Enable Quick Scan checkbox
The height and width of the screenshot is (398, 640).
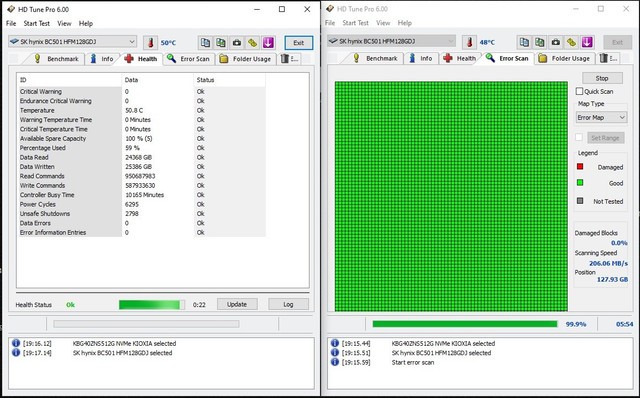[x=580, y=91]
